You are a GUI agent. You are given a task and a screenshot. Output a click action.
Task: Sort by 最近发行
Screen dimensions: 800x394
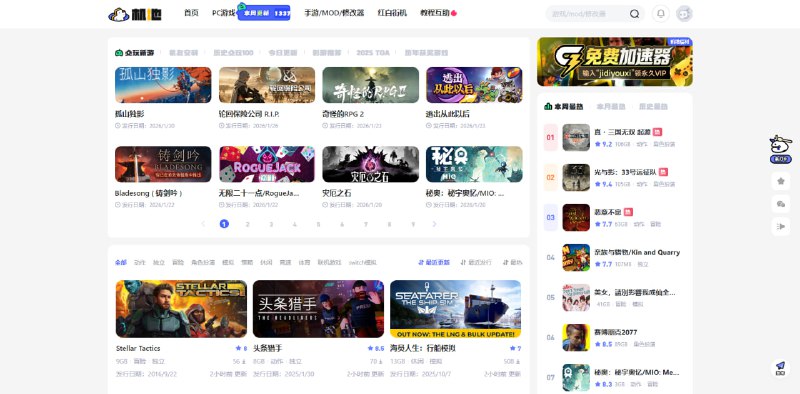(476, 262)
